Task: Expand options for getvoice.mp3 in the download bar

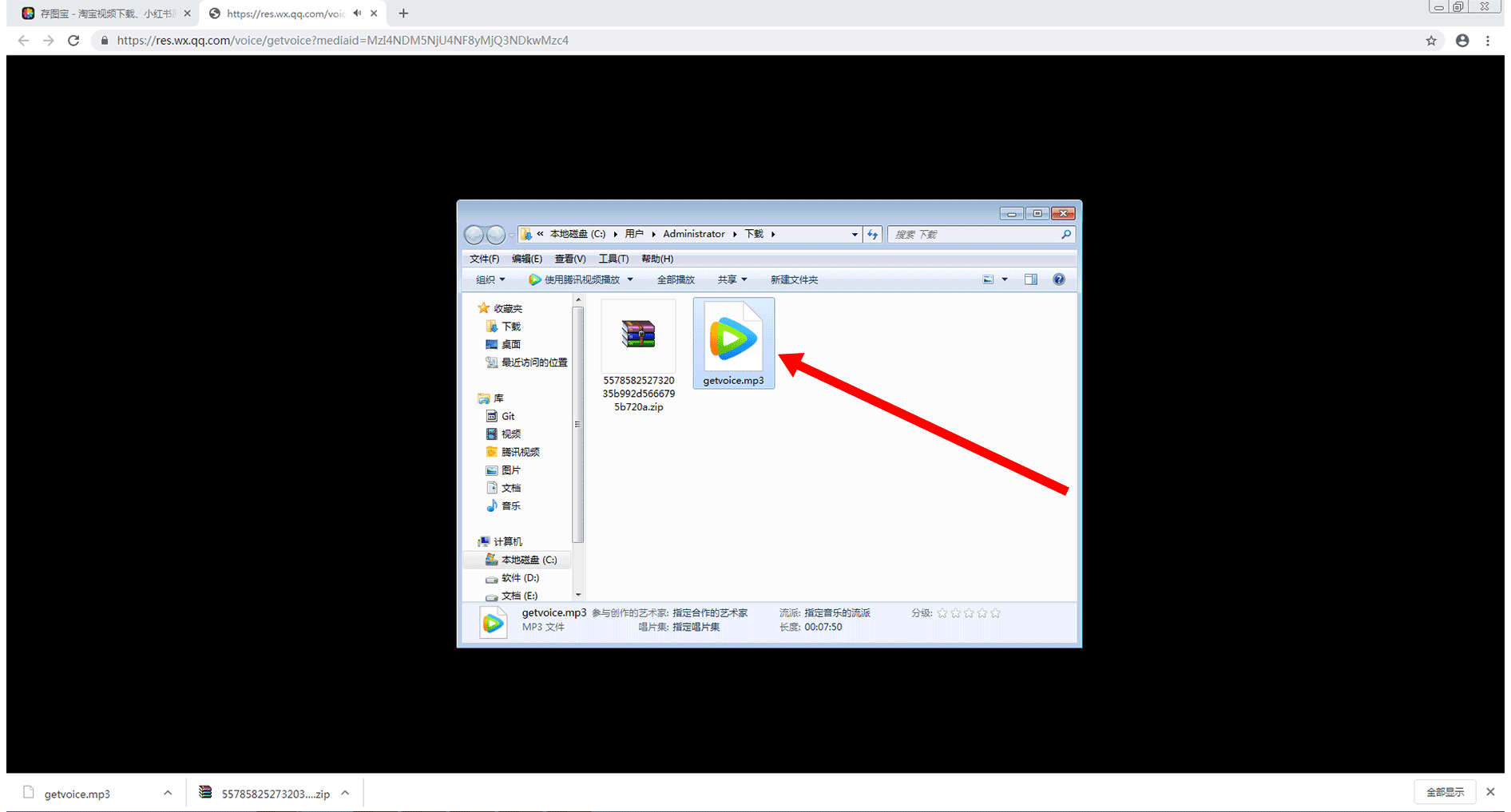Action: click(x=168, y=793)
